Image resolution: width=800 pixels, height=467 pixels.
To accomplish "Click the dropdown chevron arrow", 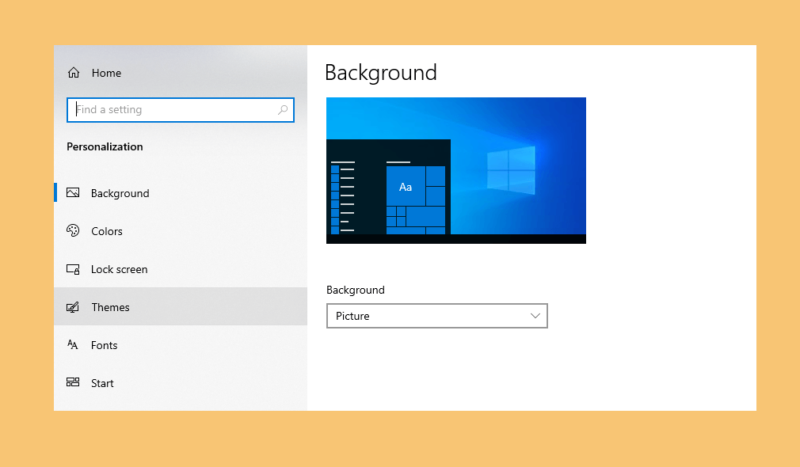I will (x=535, y=316).
